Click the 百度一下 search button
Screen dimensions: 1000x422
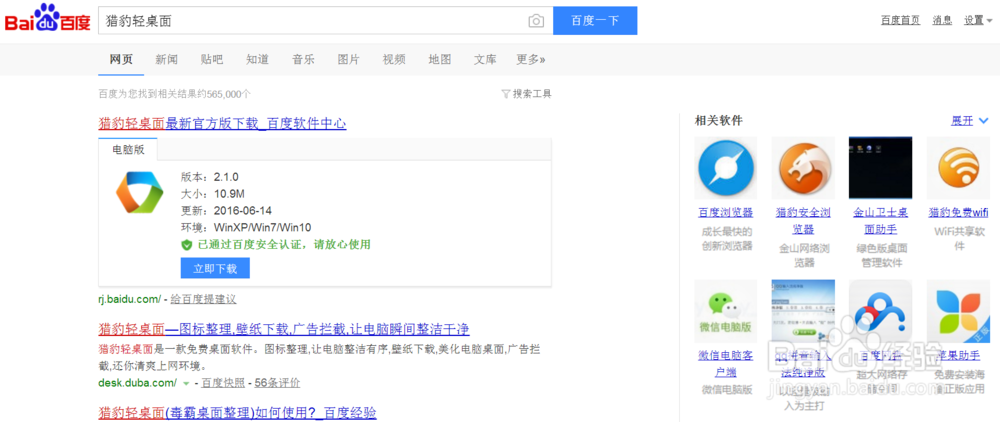pos(595,20)
